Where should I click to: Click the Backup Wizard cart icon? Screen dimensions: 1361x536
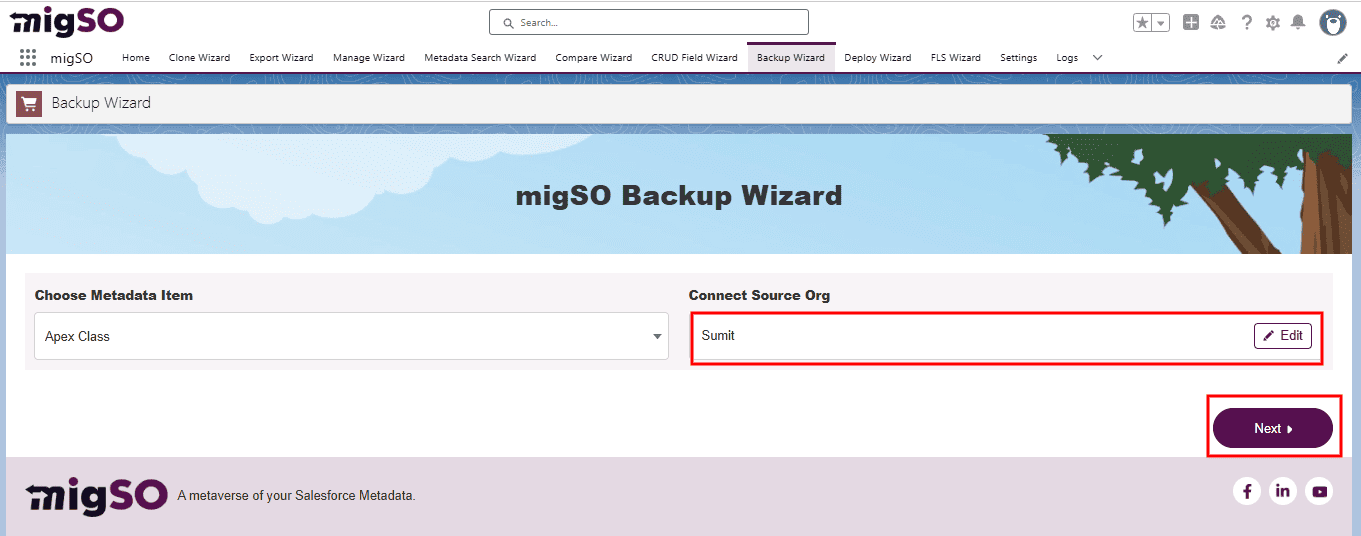pyautogui.click(x=29, y=103)
